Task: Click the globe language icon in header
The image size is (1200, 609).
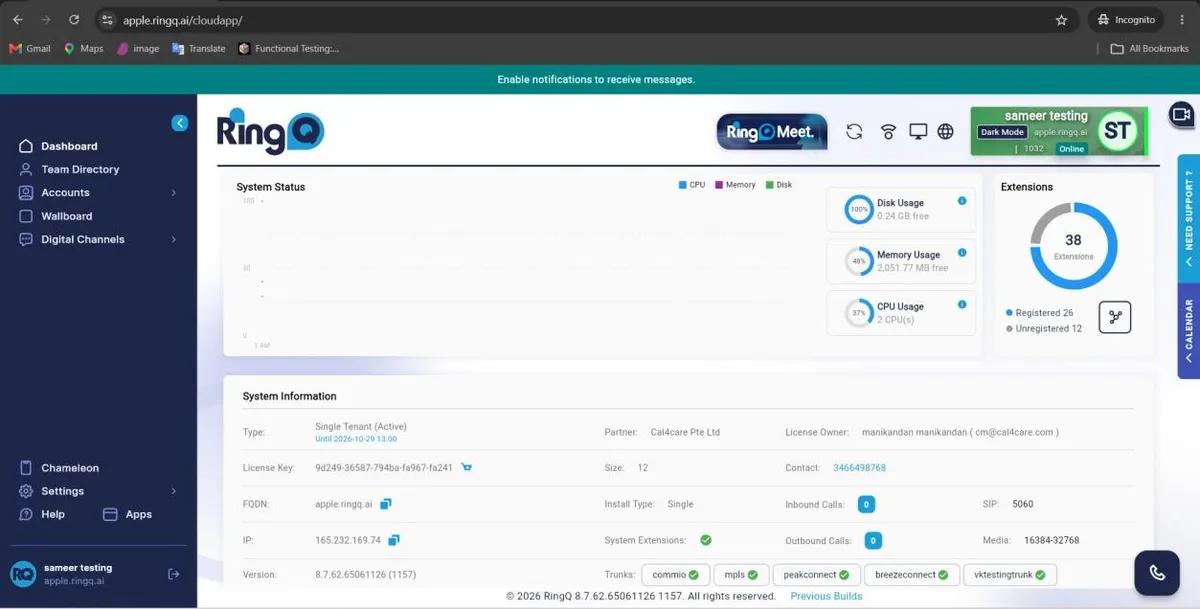Action: pos(945,132)
